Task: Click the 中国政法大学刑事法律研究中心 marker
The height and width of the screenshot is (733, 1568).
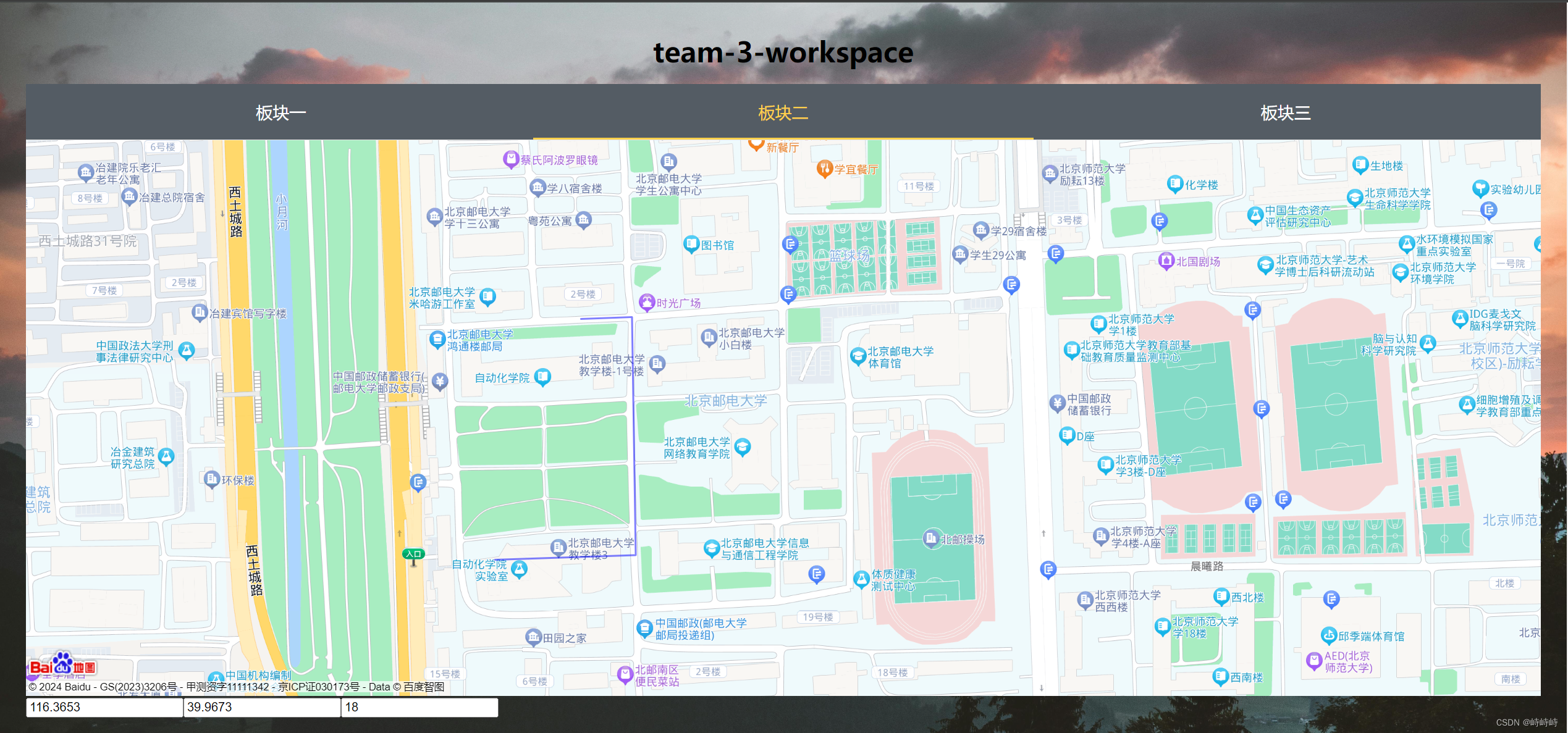Action: (x=187, y=351)
